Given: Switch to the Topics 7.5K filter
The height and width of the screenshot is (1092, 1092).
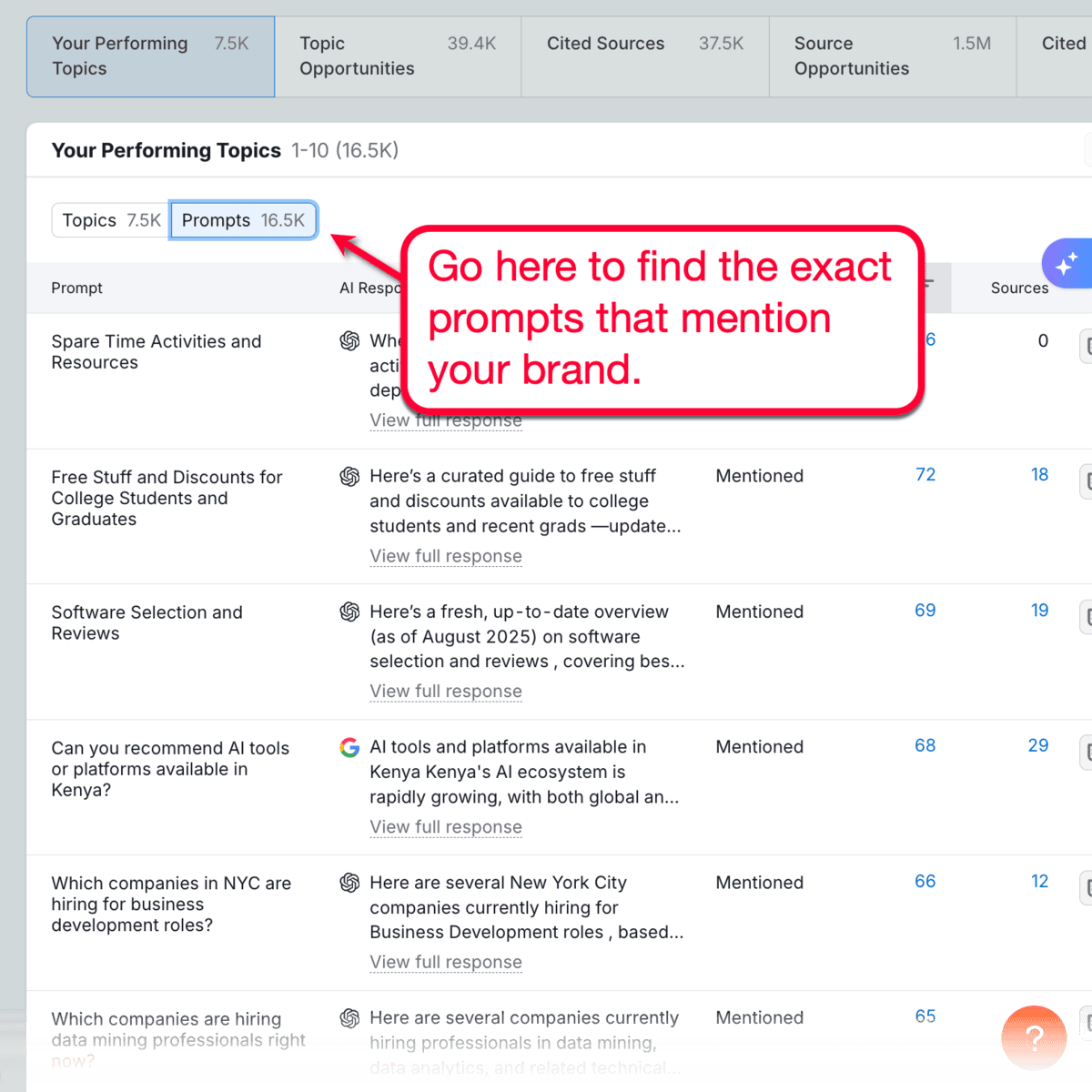Looking at the screenshot, I should [109, 220].
